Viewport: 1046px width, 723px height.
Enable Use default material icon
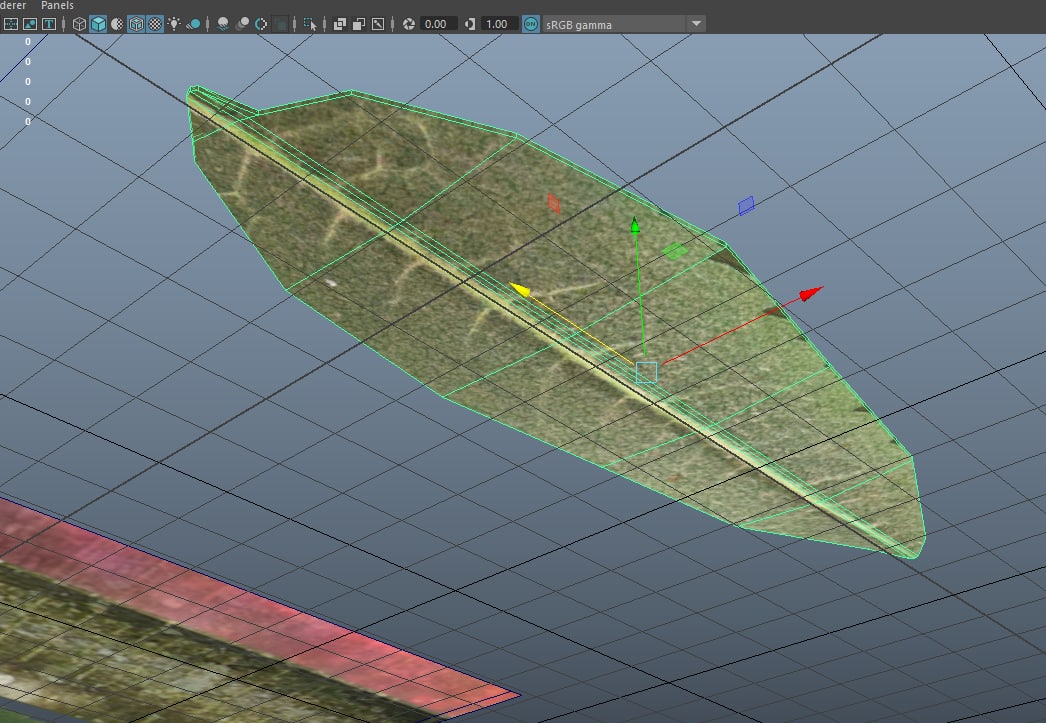pos(117,24)
